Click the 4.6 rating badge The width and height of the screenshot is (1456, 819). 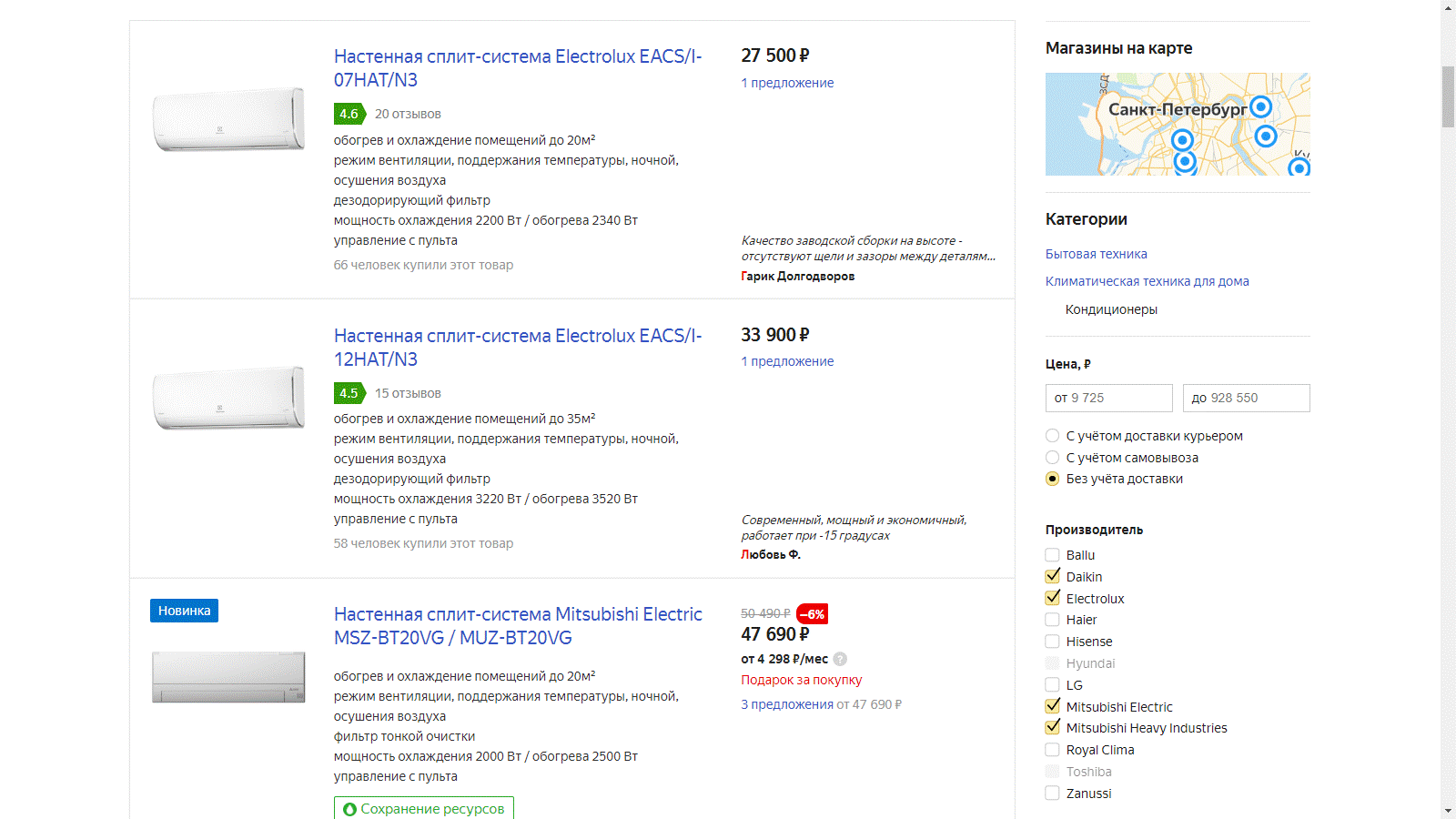coord(349,114)
